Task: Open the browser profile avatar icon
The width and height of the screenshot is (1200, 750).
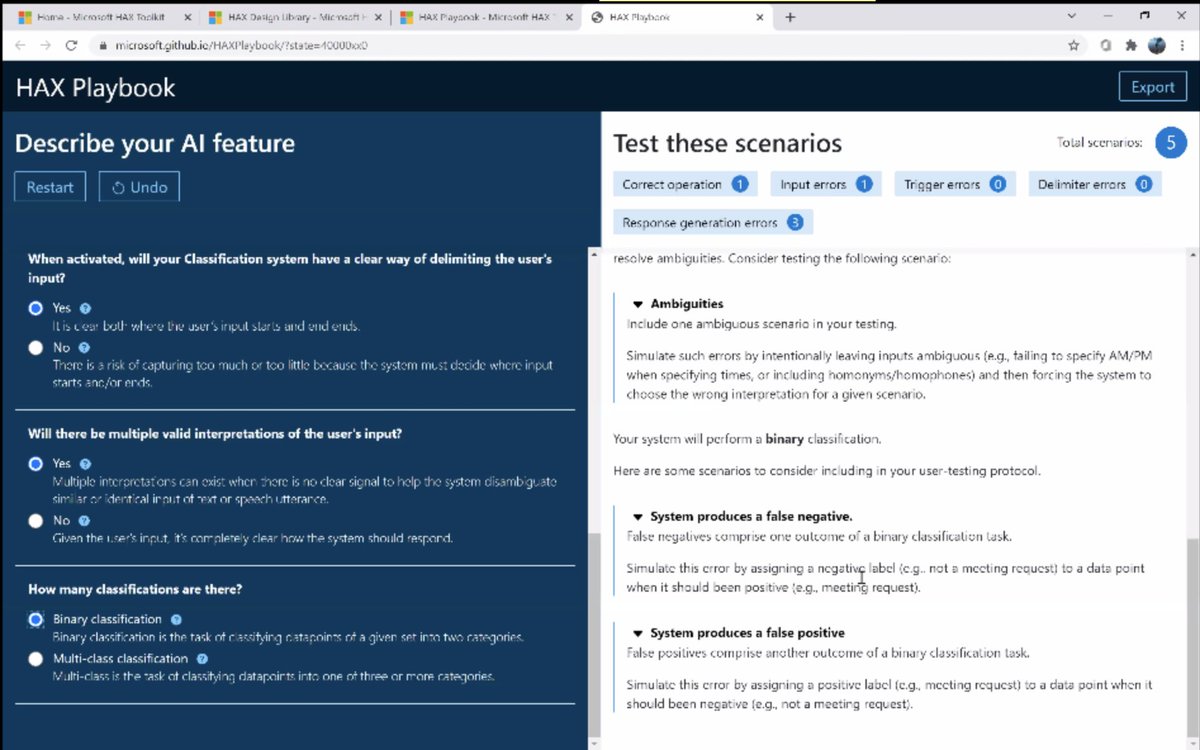Action: 1157,45
